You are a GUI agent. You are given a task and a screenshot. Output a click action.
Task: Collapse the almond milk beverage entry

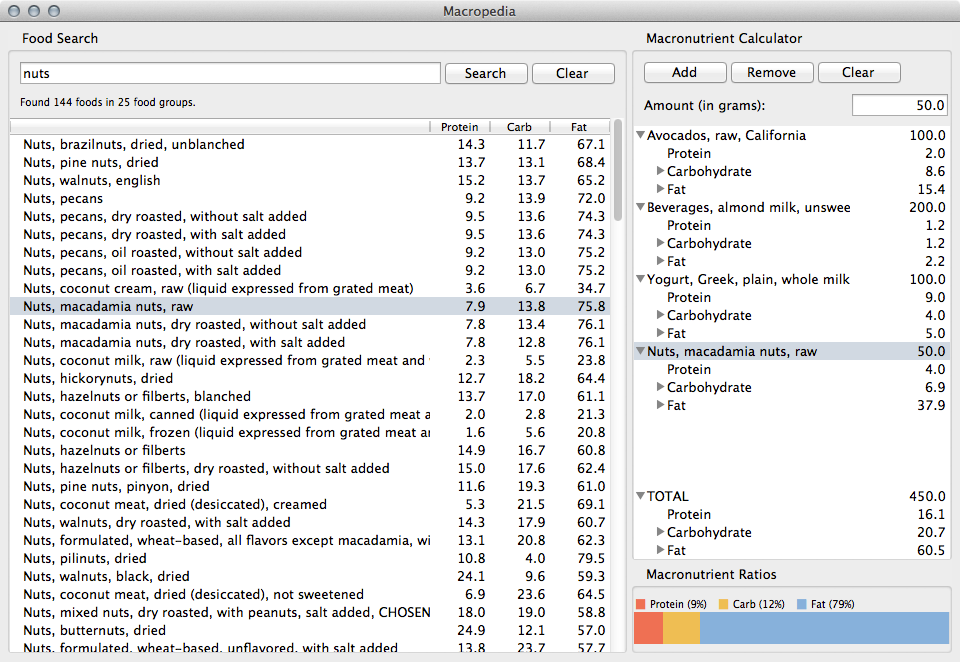[x=640, y=207]
